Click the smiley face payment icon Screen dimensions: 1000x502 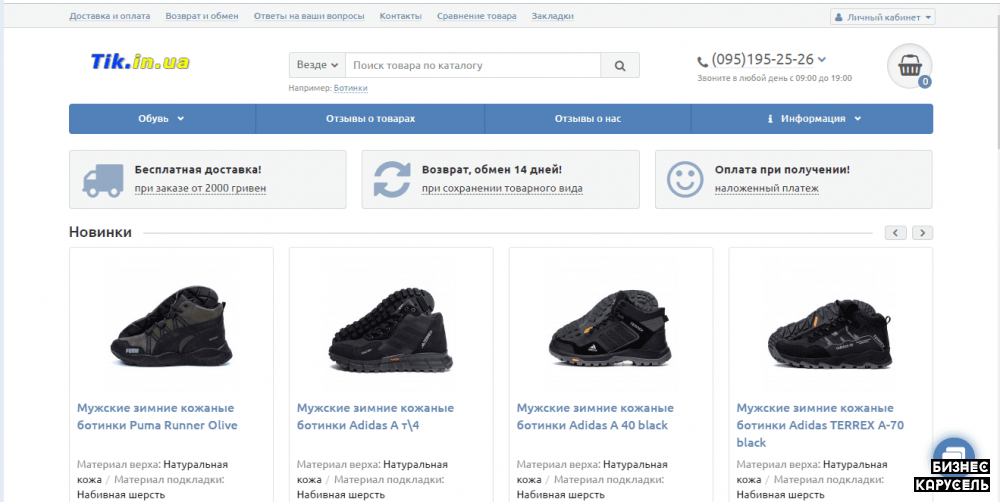point(685,179)
